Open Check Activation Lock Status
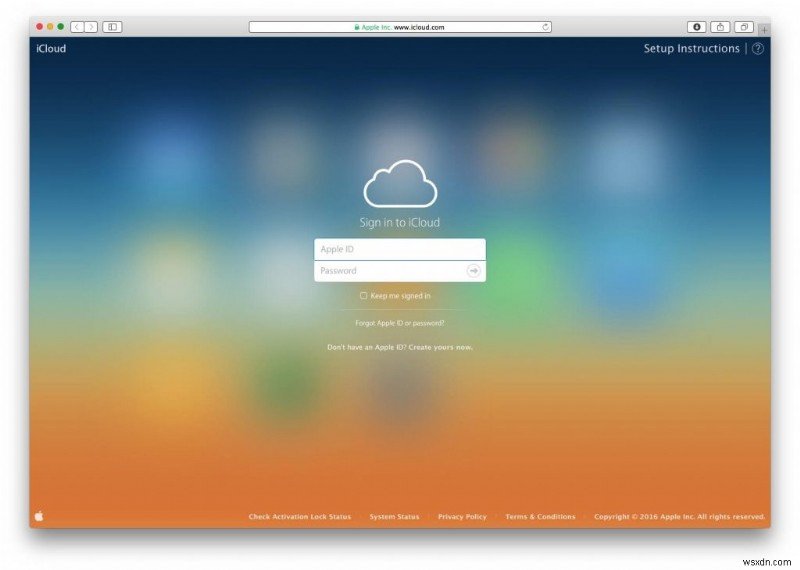This screenshot has width=800, height=570. click(300, 516)
